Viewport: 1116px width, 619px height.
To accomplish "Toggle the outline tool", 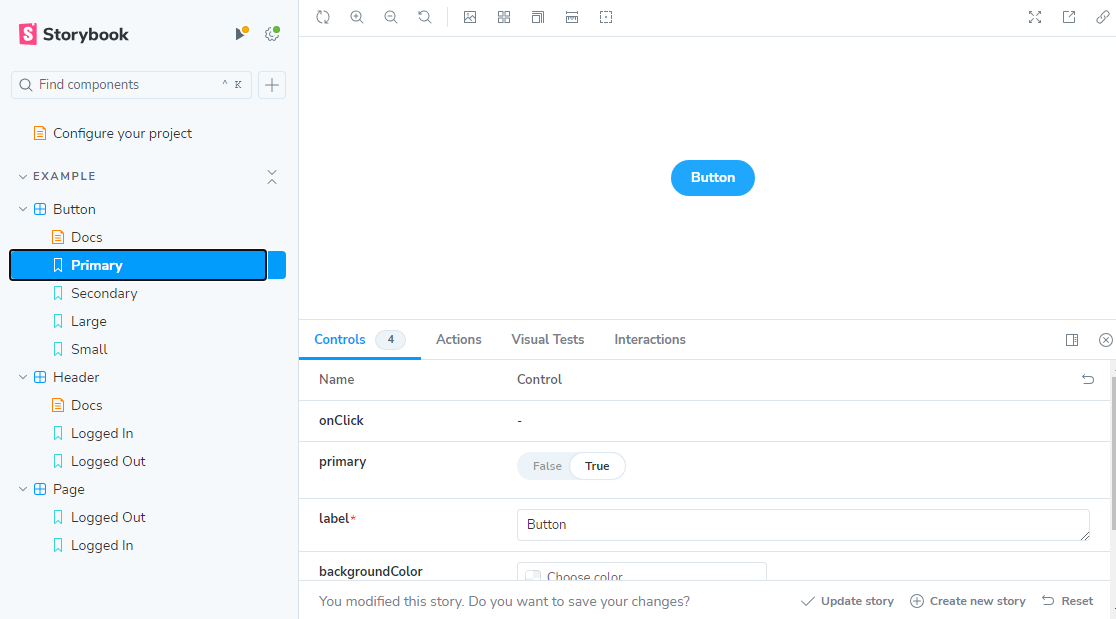I will click(x=606, y=17).
